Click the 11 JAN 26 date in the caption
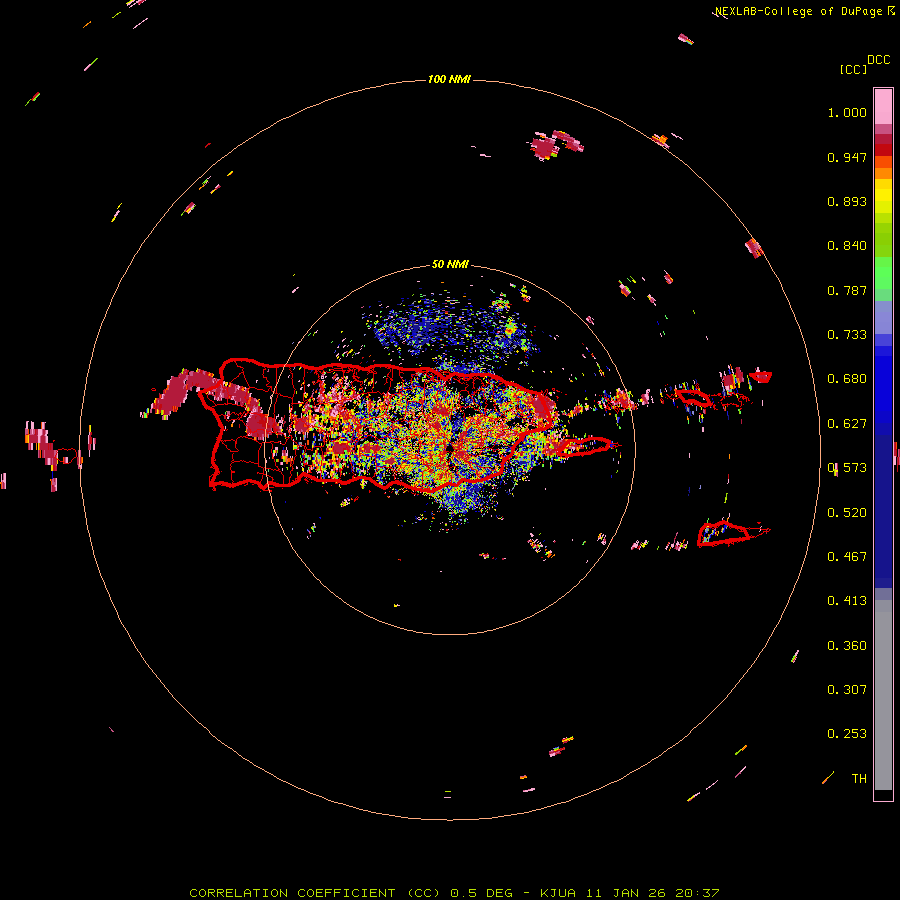The height and width of the screenshot is (900, 900). point(626,893)
